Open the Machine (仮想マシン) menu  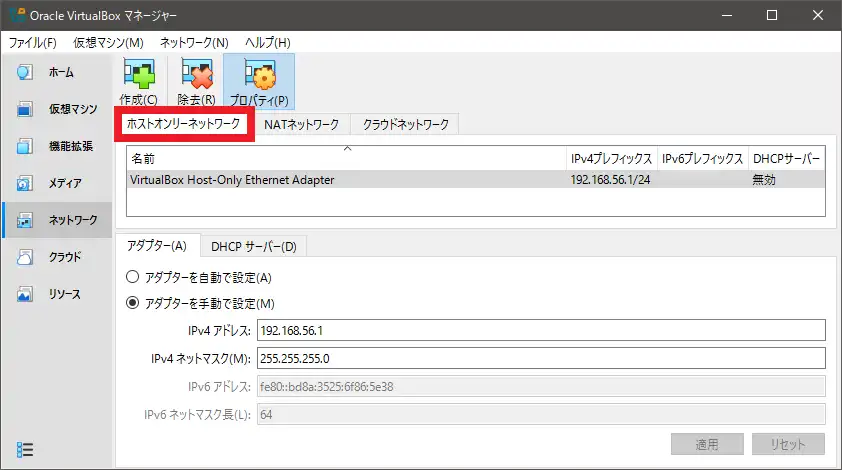(108, 42)
